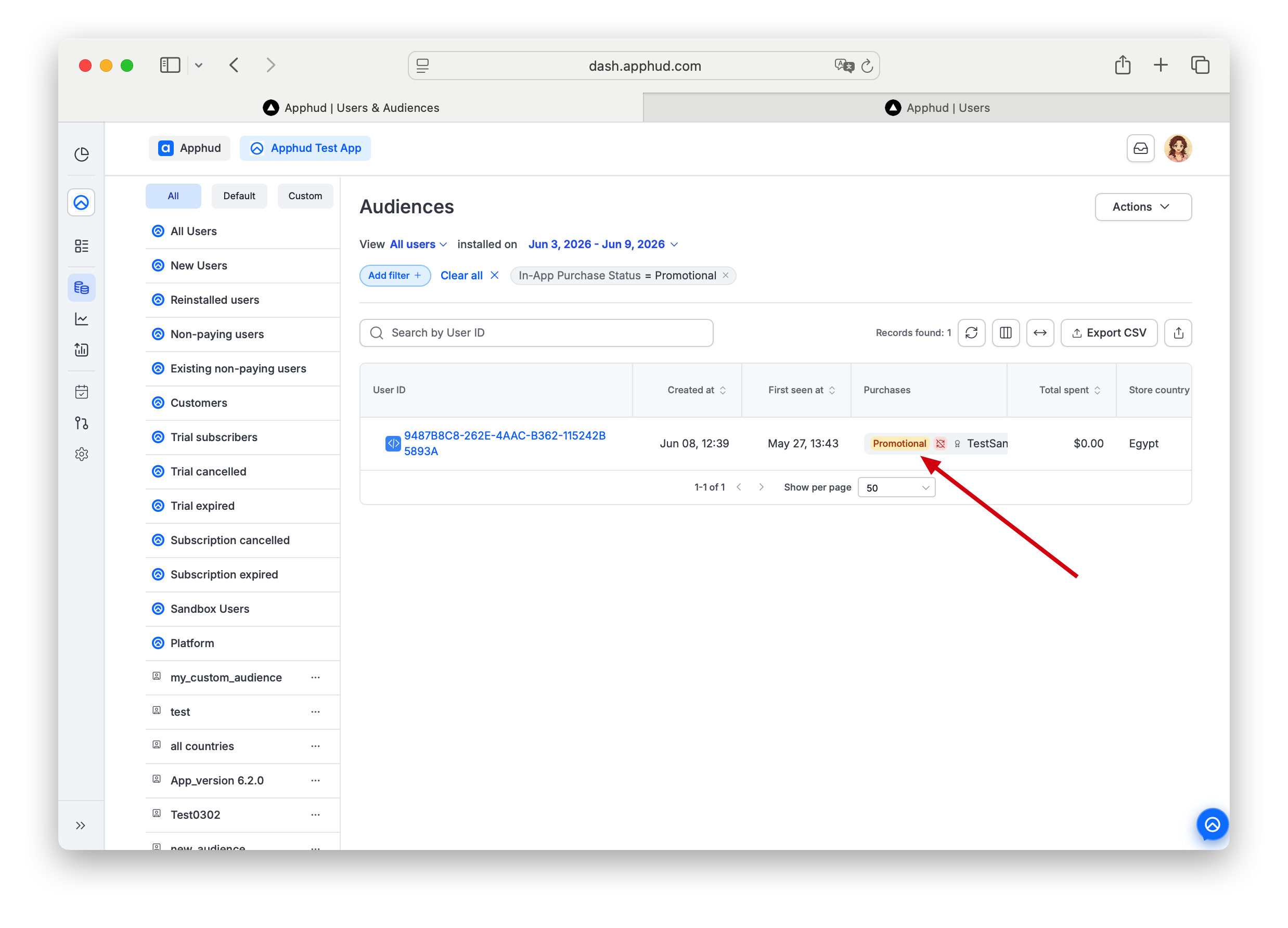Open the calendar checklist sidebar icon
The height and width of the screenshot is (928, 1288).
[x=82, y=392]
